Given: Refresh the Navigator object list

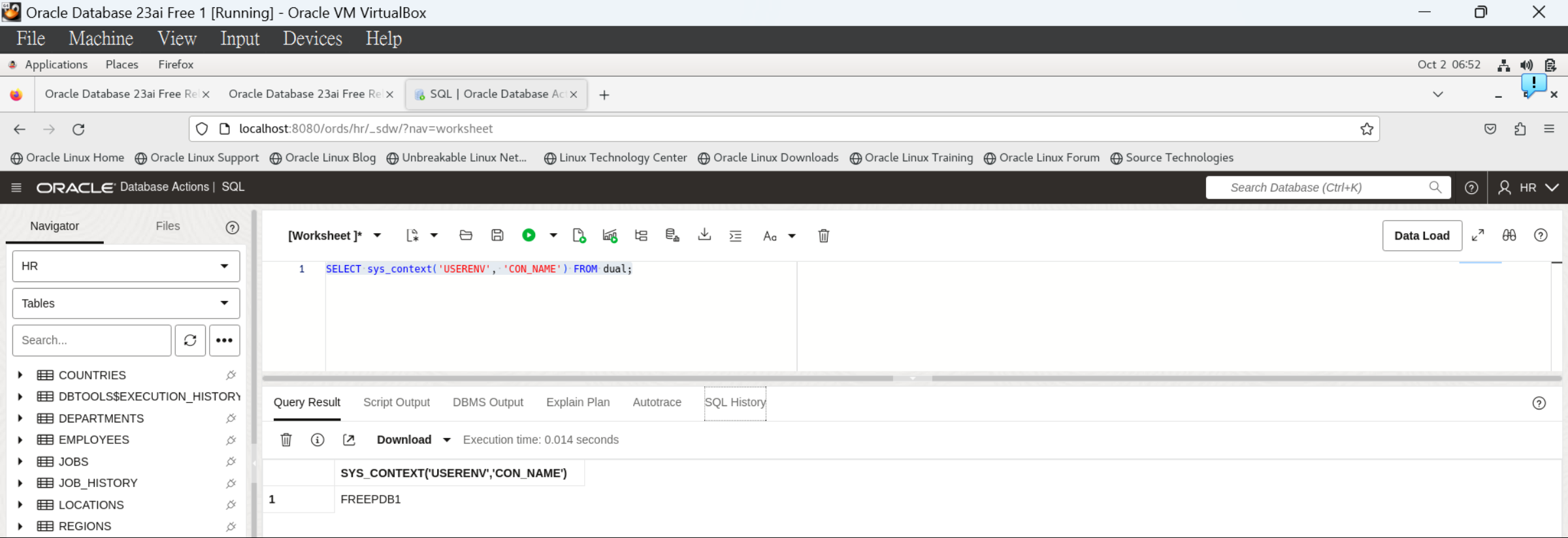Looking at the screenshot, I should click(x=190, y=340).
